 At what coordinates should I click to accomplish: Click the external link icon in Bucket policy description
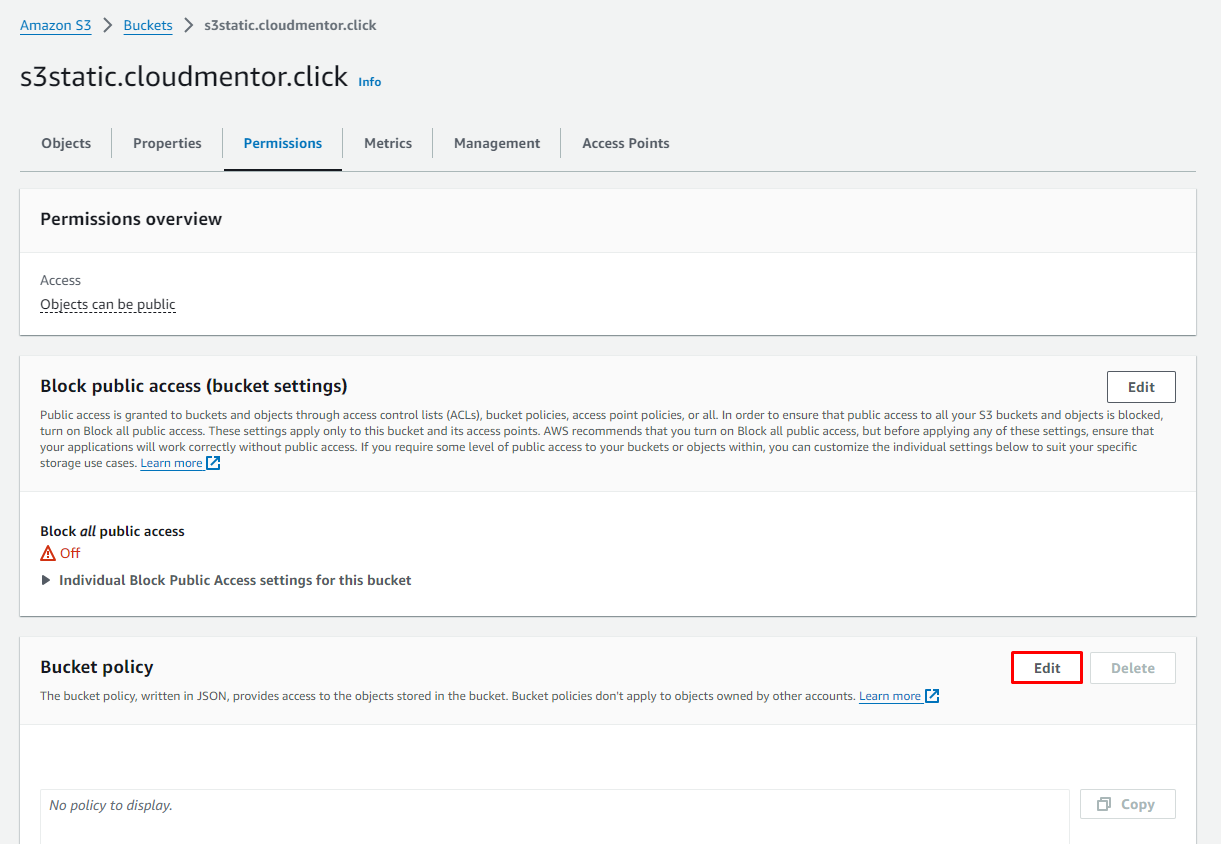932,696
